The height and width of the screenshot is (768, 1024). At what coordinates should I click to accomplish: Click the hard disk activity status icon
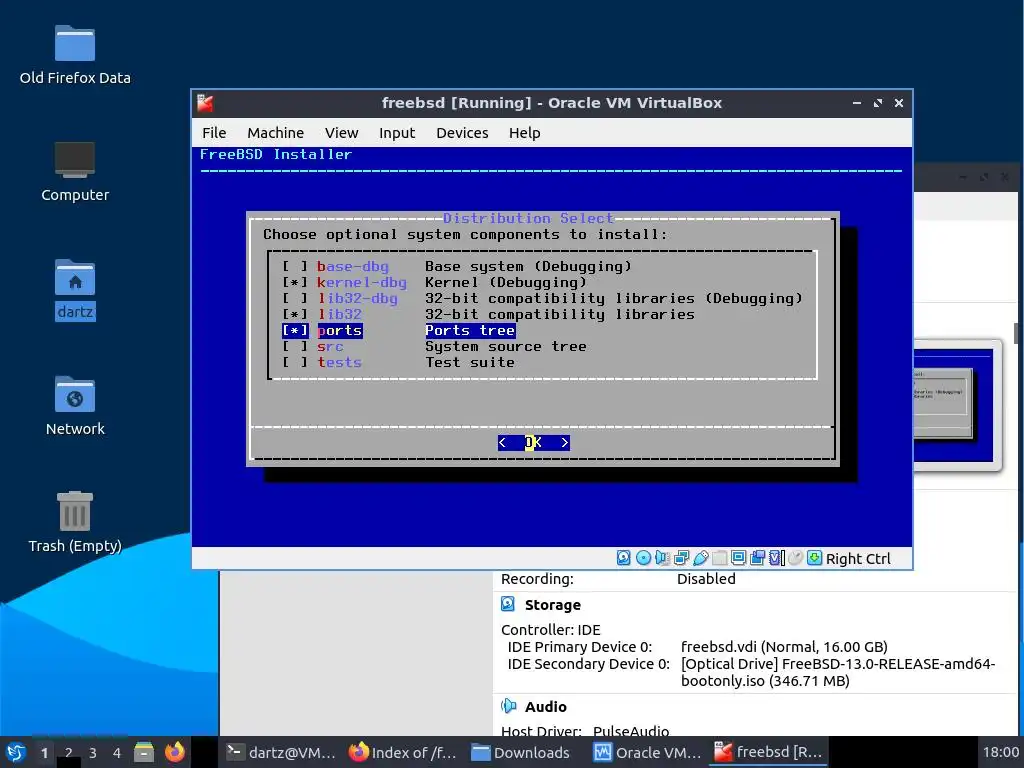pyautogui.click(x=624, y=558)
